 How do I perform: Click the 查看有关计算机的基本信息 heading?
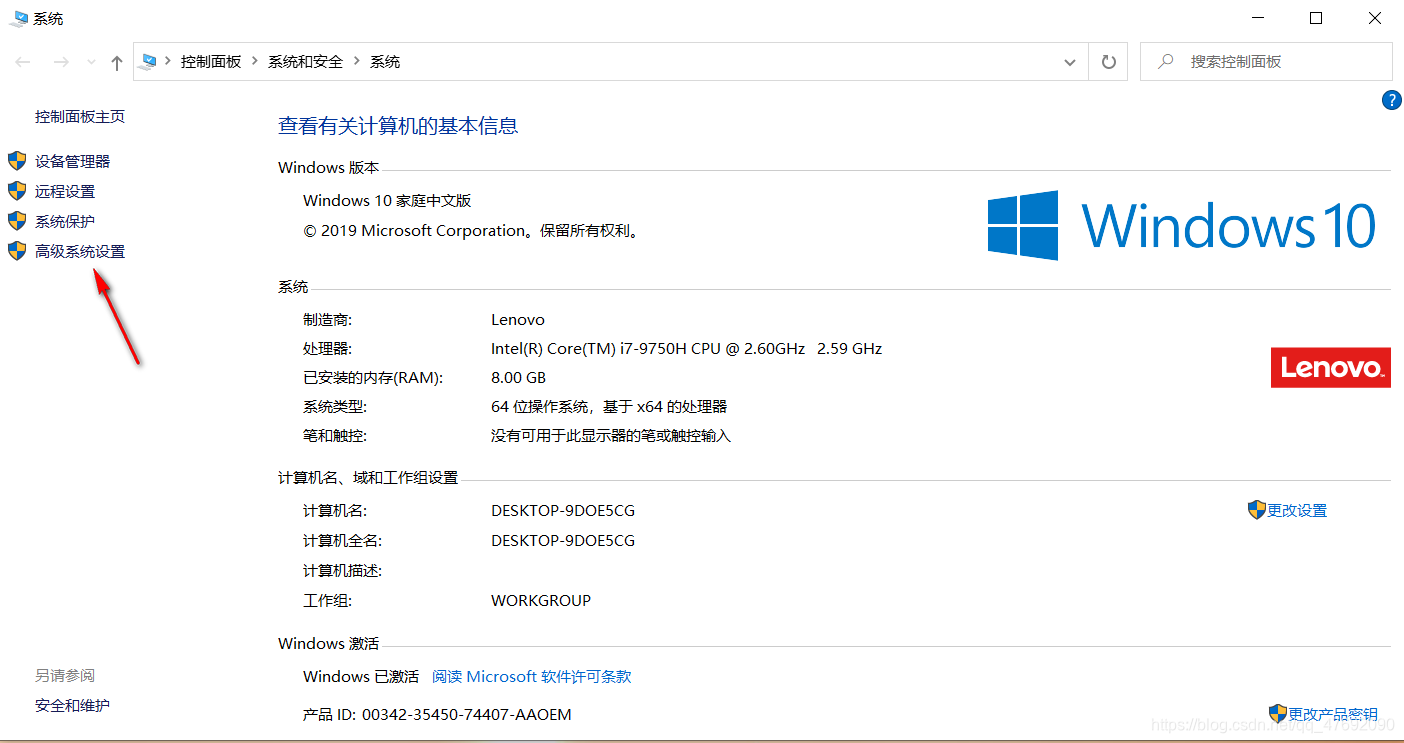[398, 126]
